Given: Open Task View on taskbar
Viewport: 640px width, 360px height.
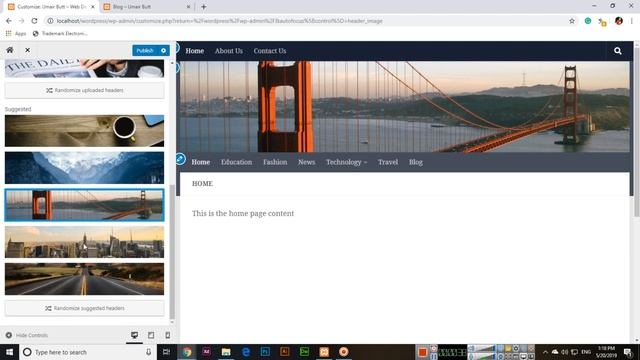Looking at the screenshot, I should (x=167, y=352).
